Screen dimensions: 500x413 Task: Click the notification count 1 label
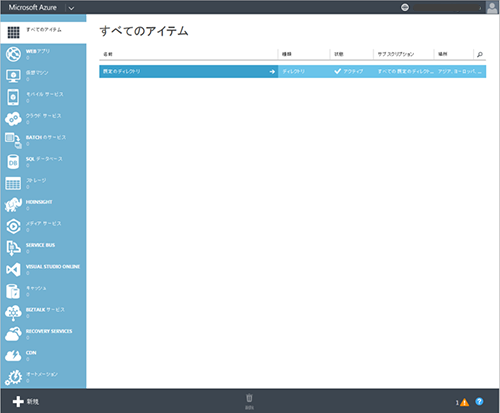click(457, 403)
